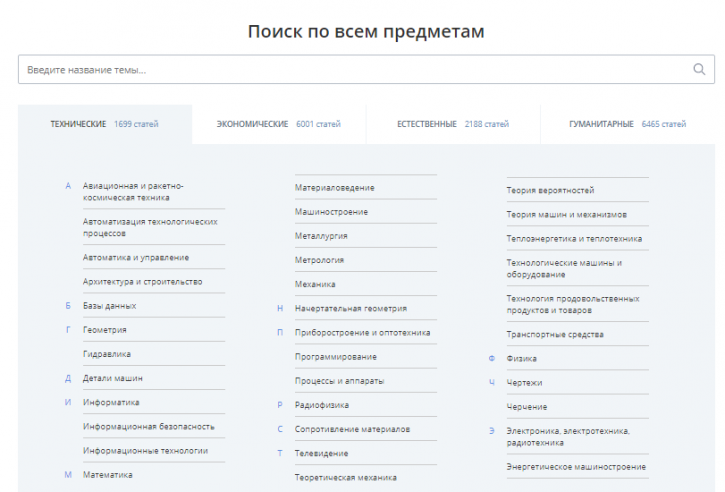Open Сопротивление материалов
This screenshot has height=492, width=725.
[352, 429]
